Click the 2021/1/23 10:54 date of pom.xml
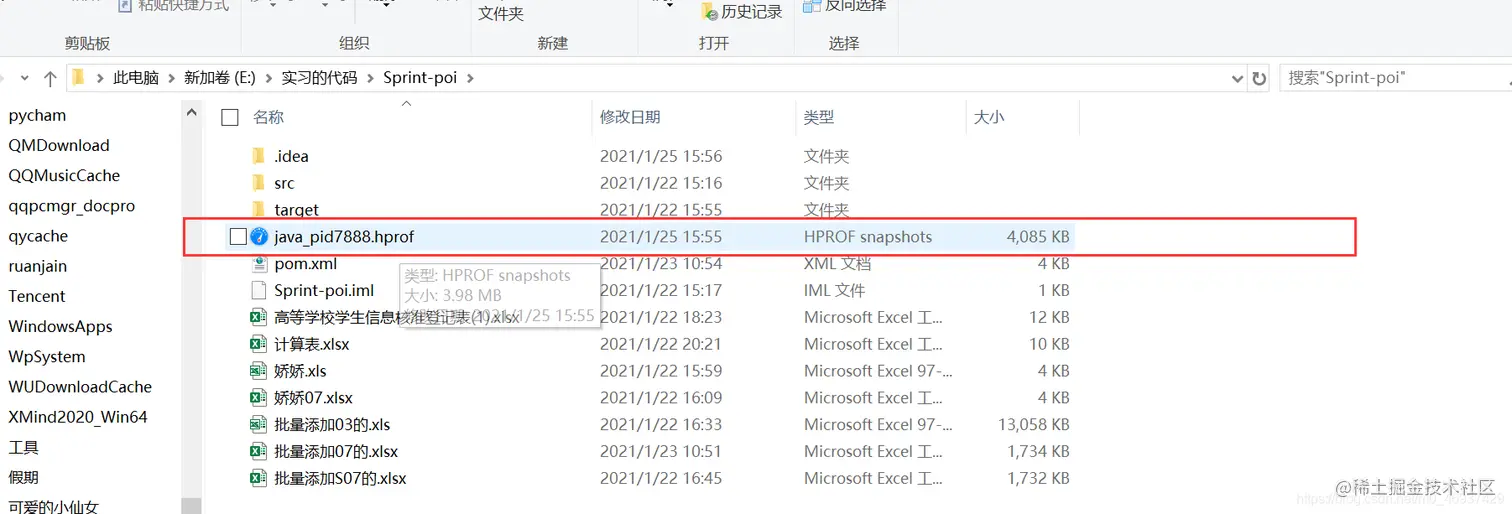This screenshot has height=514, width=1512. pyautogui.click(x=661, y=264)
